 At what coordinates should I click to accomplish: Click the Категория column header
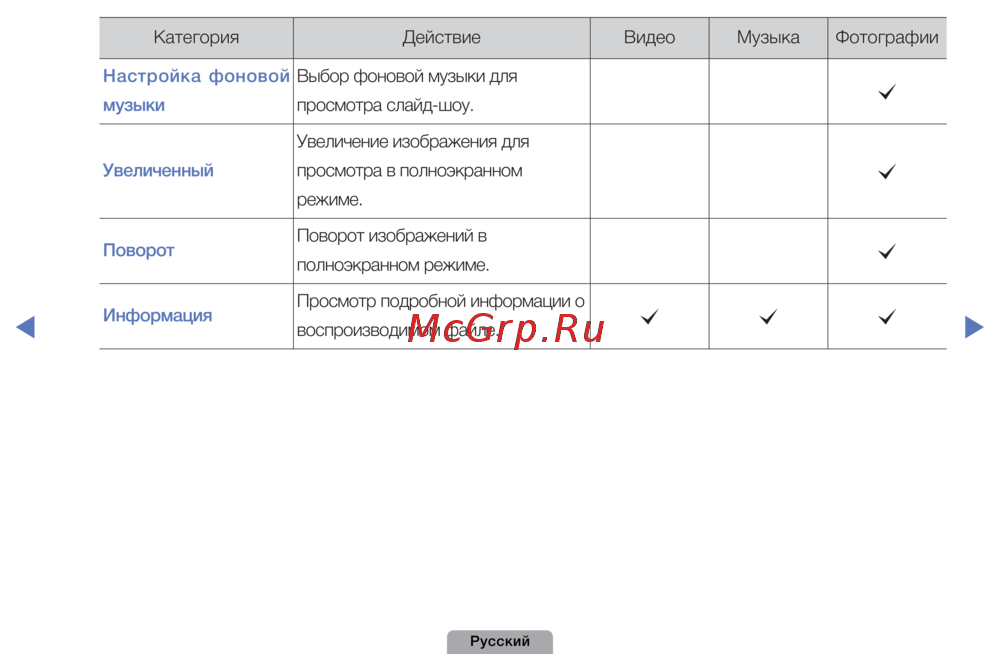pyautogui.click(x=196, y=38)
